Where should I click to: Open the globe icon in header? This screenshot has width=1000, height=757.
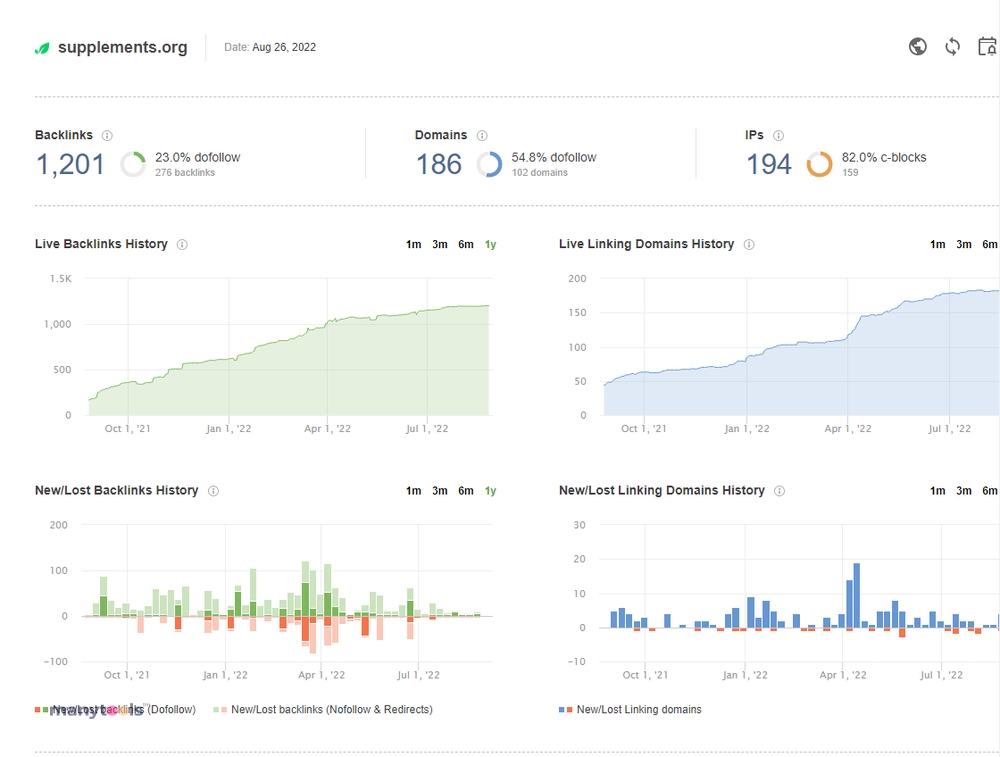pos(918,47)
